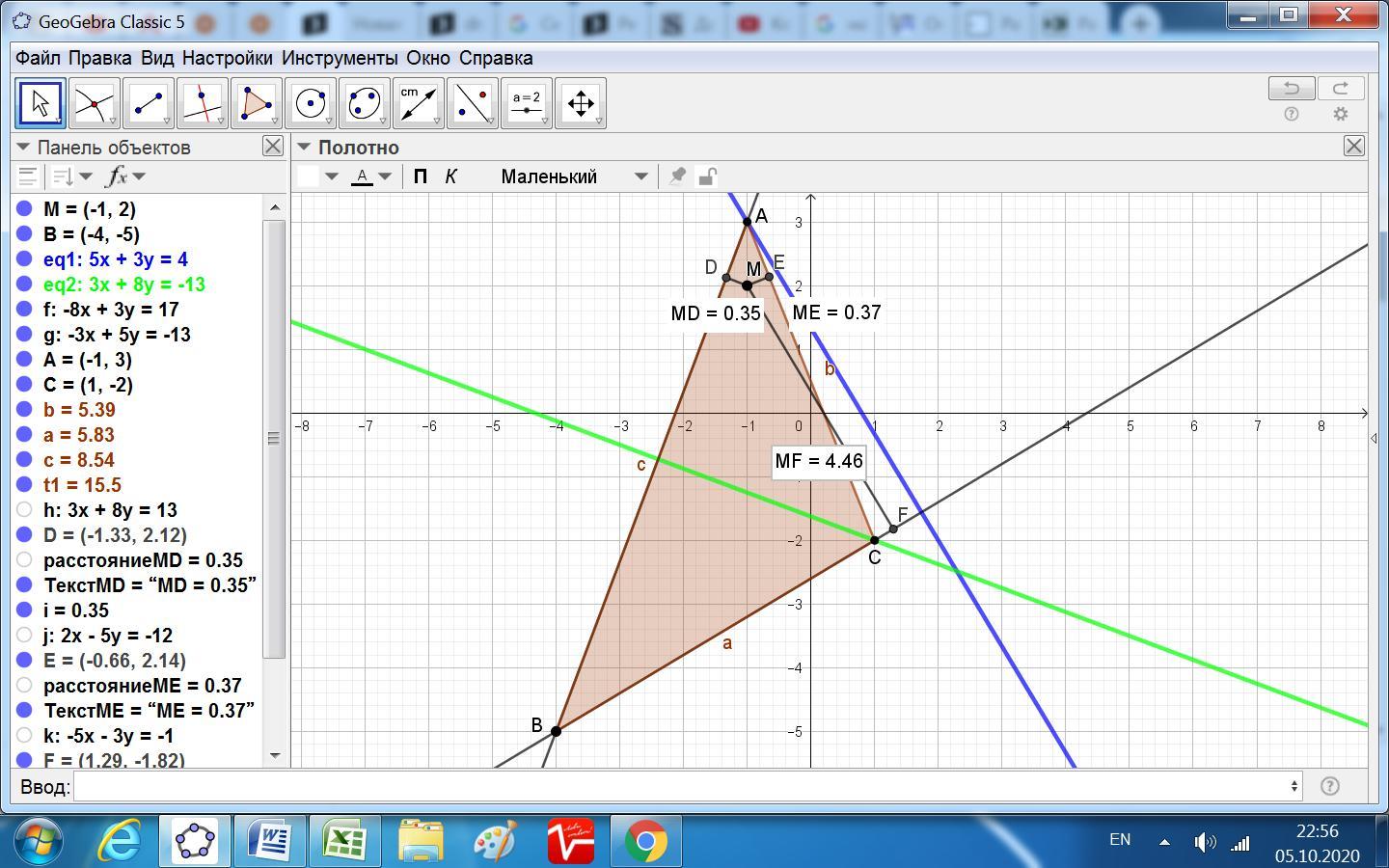Click the bold П button
1389x868 pixels.
[x=420, y=176]
